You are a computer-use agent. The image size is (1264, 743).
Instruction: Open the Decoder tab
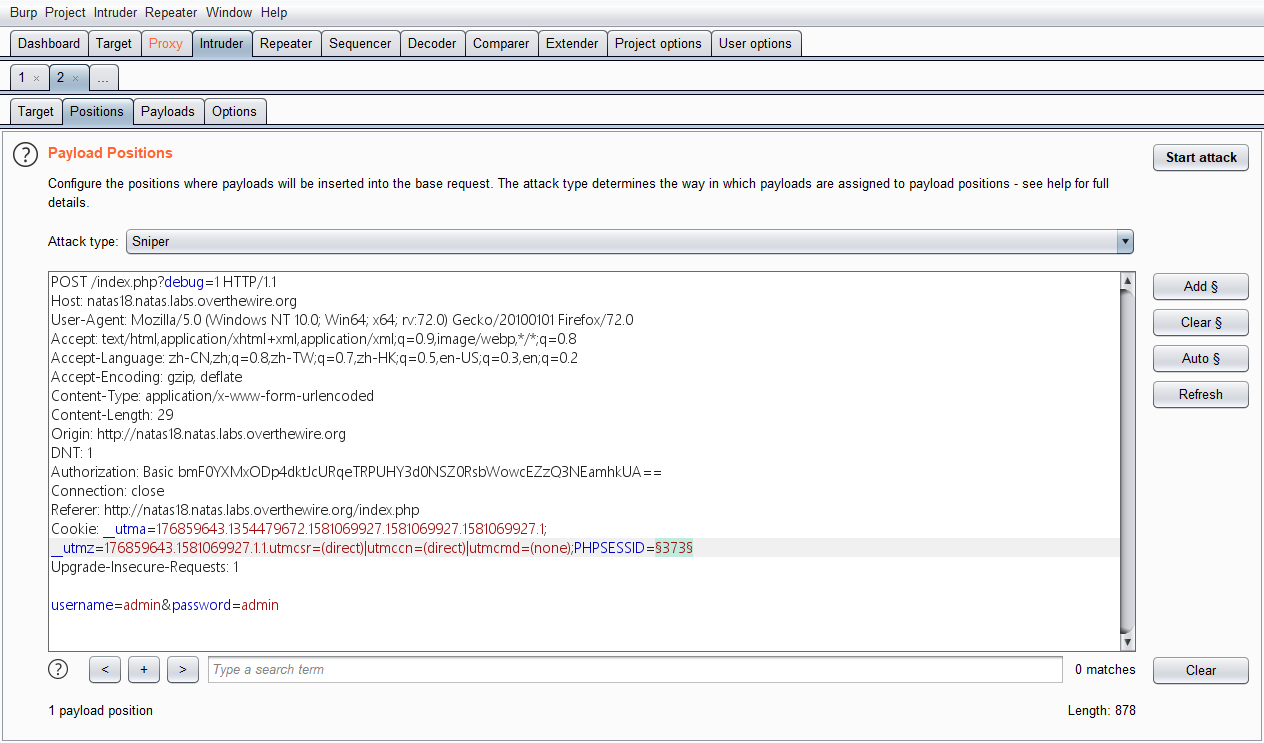point(432,44)
